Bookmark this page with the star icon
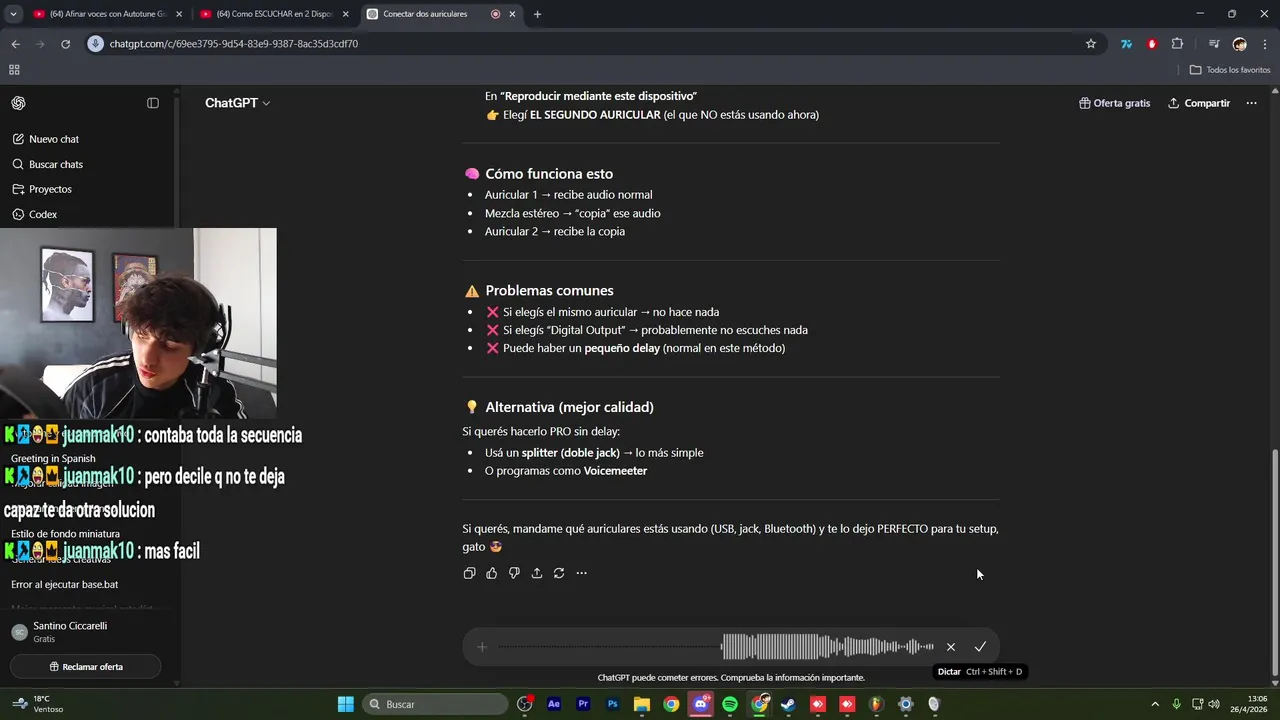Screen dimensions: 1280x720 coord(1091,44)
